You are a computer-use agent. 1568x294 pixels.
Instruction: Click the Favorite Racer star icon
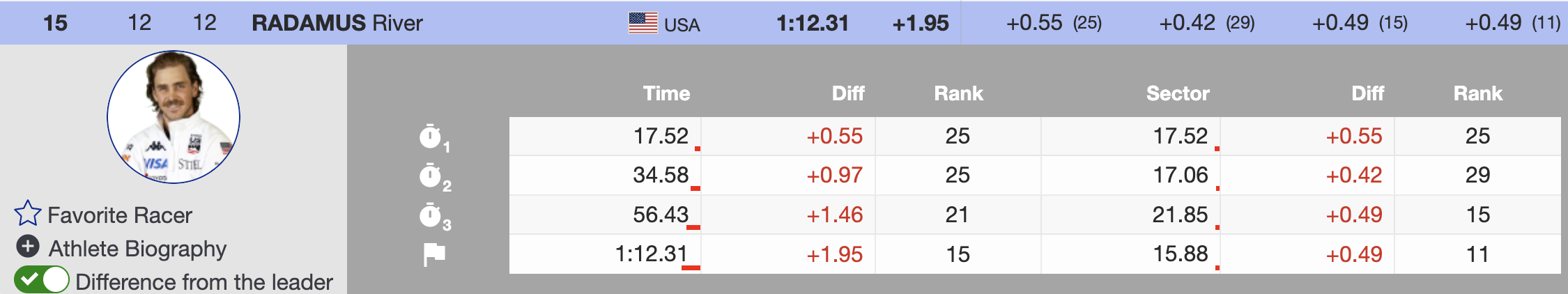coord(28,214)
